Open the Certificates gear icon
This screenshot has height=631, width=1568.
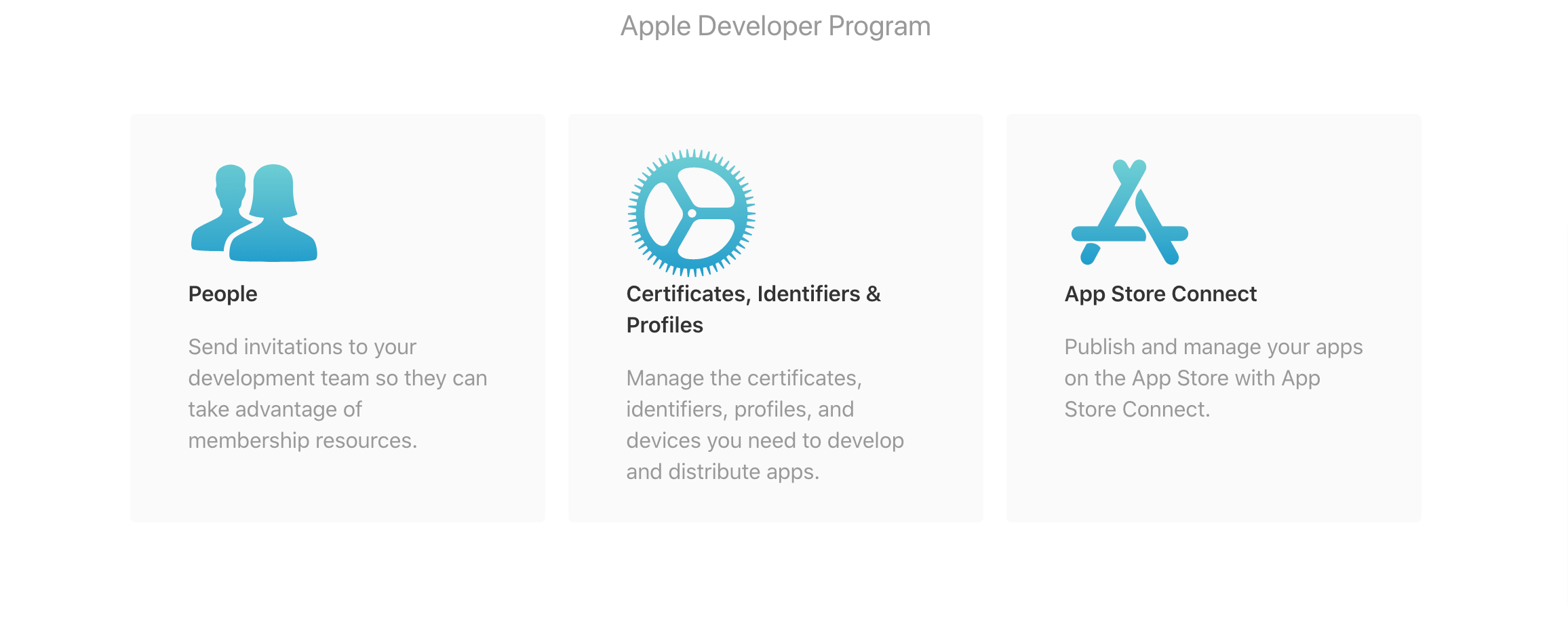click(x=692, y=213)
